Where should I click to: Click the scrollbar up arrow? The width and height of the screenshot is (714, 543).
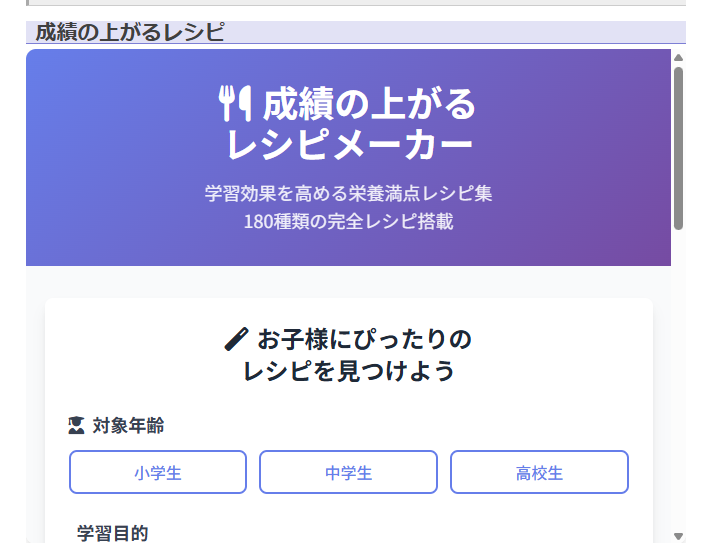tap(678, 57)
